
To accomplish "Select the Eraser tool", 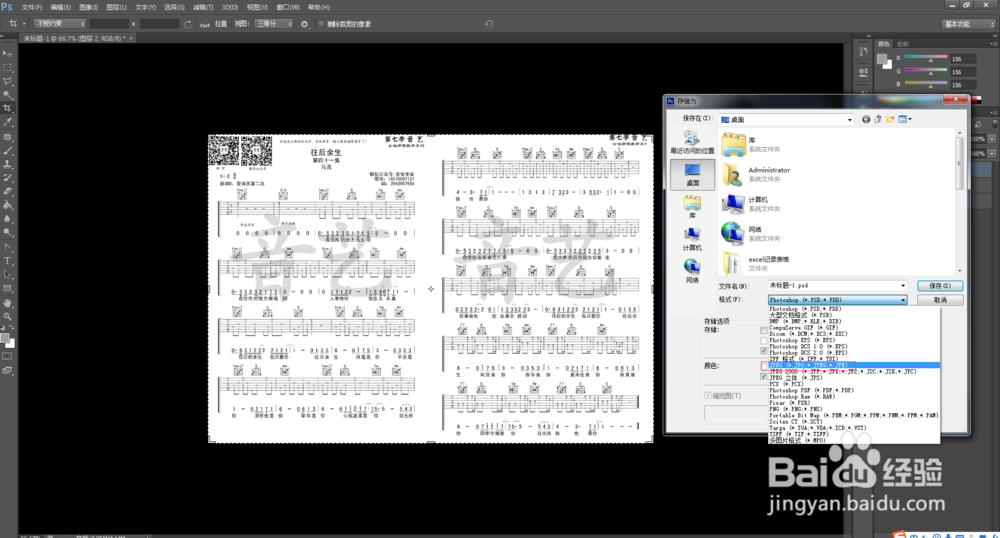I will tap(8, 191).
